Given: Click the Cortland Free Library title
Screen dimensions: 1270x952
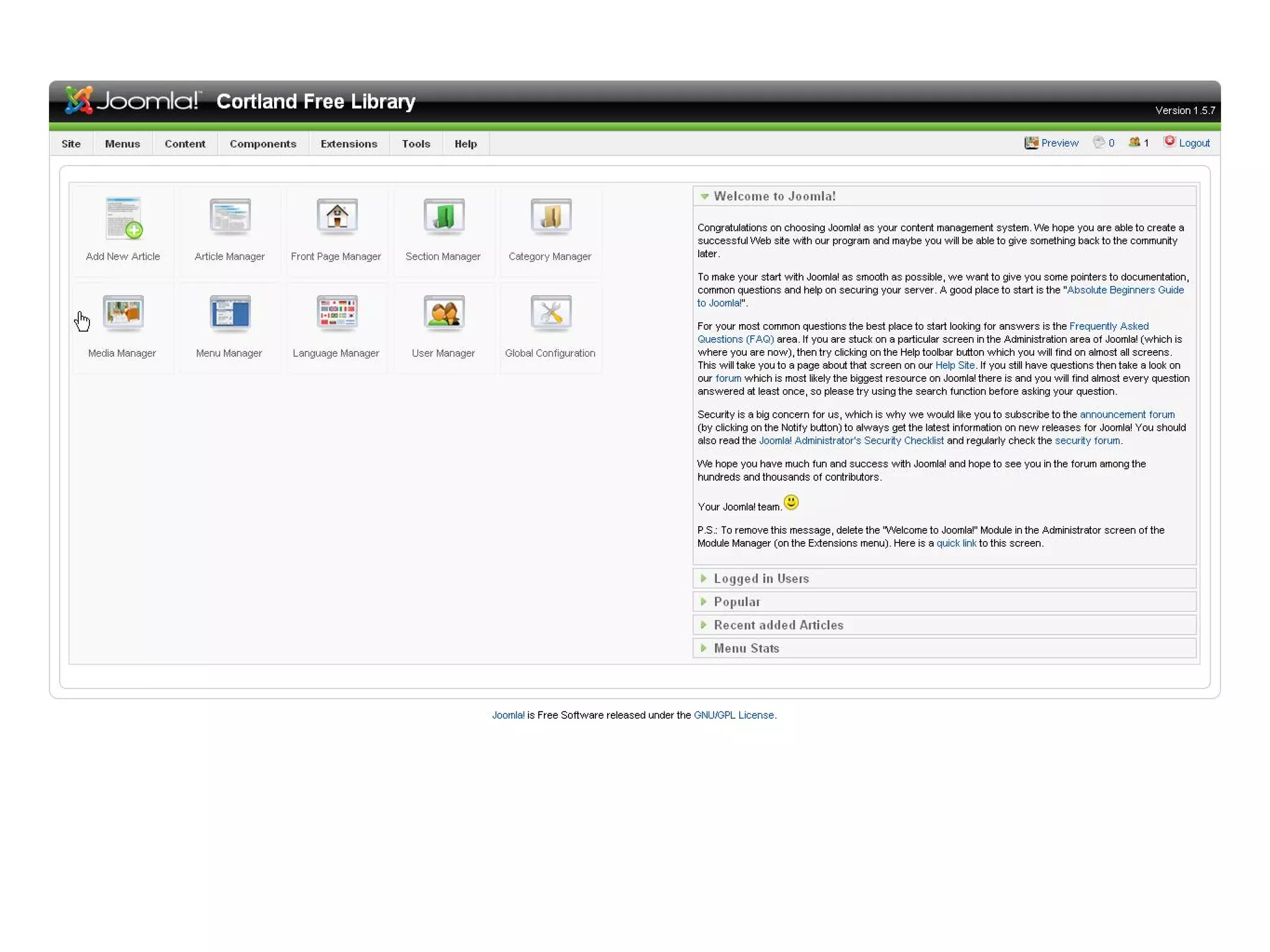Looking at the screenshot, I should point(316,101).
